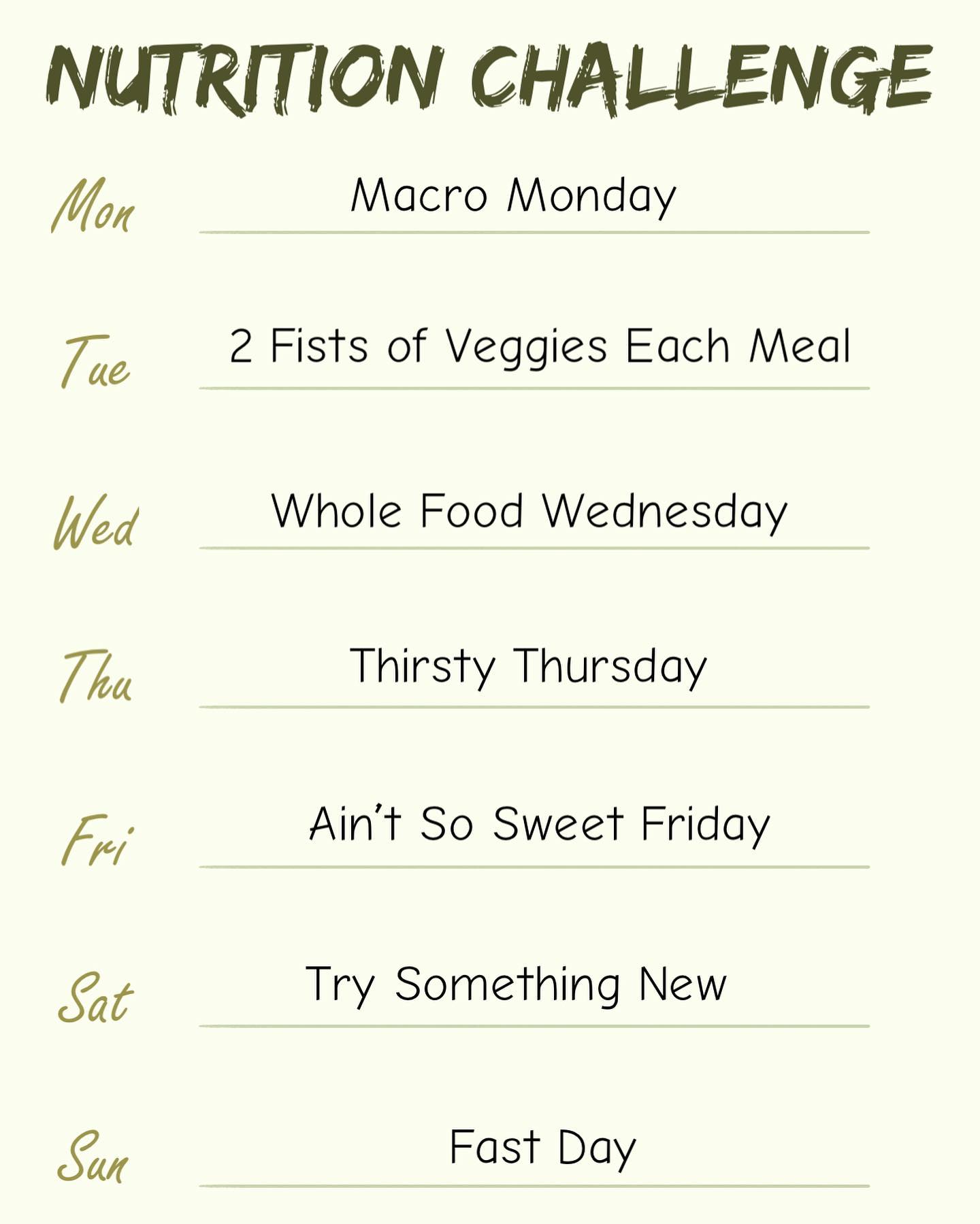Select the Whole Food Wednesday text
The height and width of the screenshot is (1224, 980).
click(529, 512)
